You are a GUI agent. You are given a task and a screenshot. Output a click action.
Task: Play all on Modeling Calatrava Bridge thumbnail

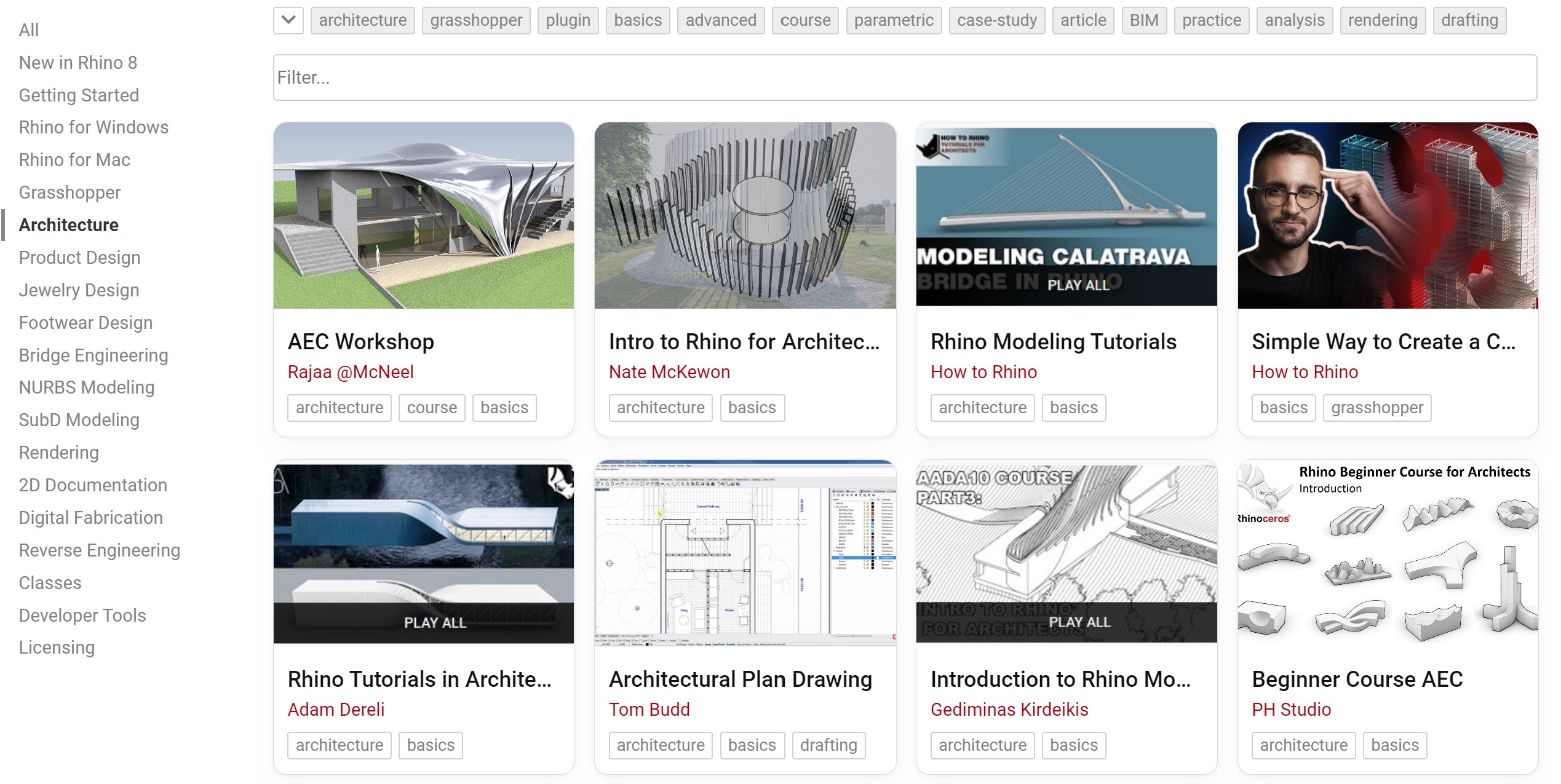pyautogui.click(x=1078, y=285)
